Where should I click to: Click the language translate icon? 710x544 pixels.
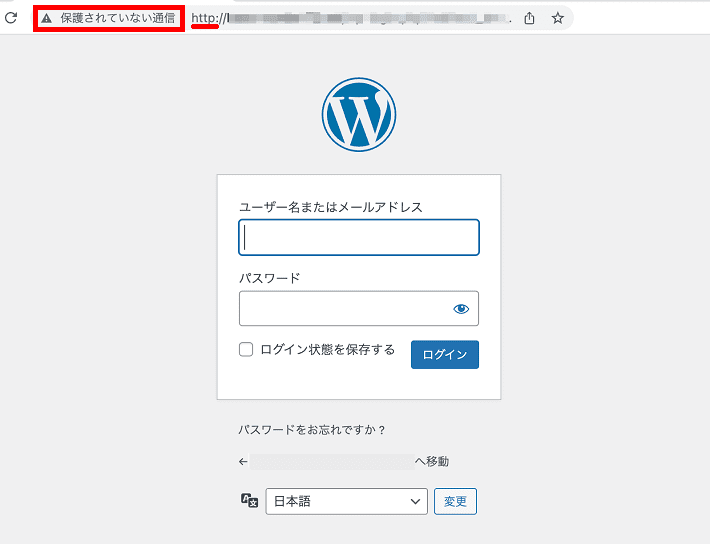(249, 501)
